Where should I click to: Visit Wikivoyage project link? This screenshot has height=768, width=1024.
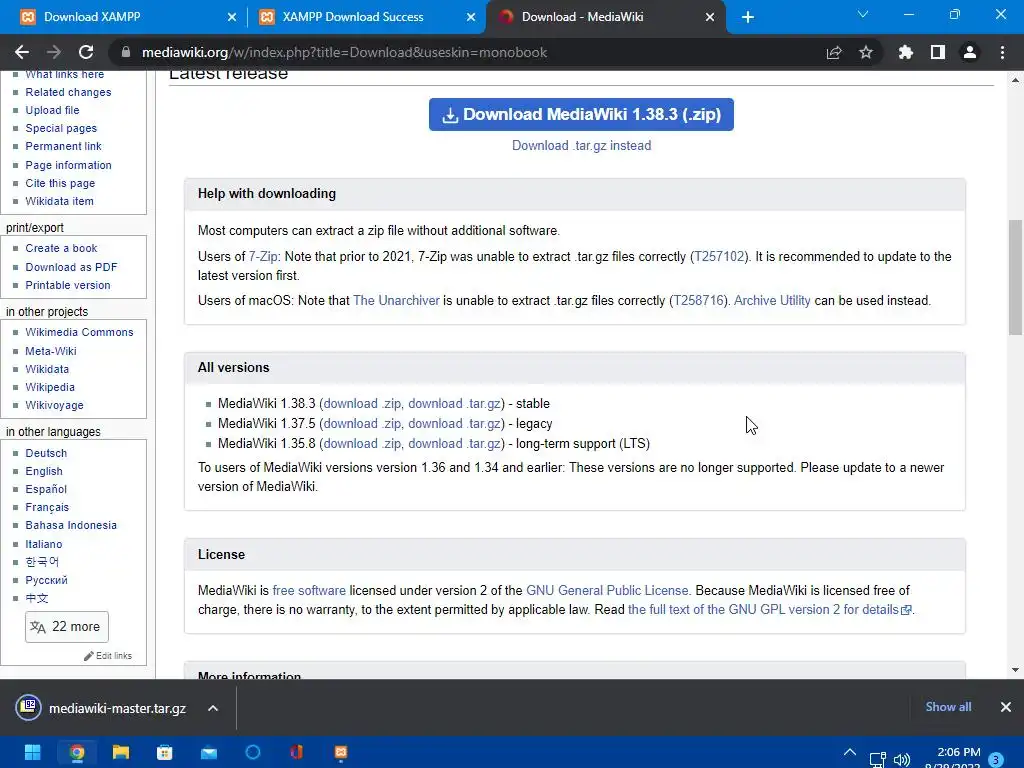tap(54, 406)
